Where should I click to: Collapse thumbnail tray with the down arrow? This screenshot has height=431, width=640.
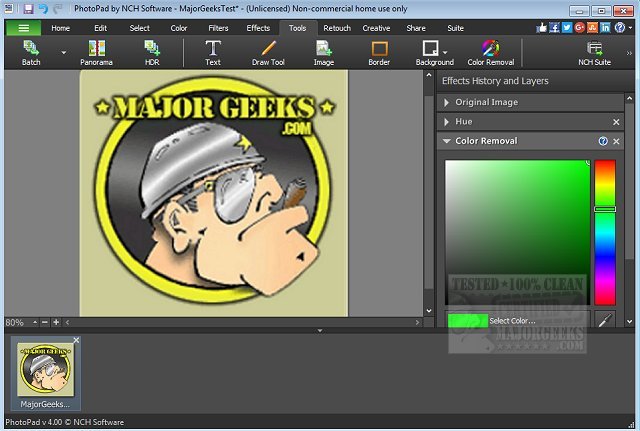(320, 331)
